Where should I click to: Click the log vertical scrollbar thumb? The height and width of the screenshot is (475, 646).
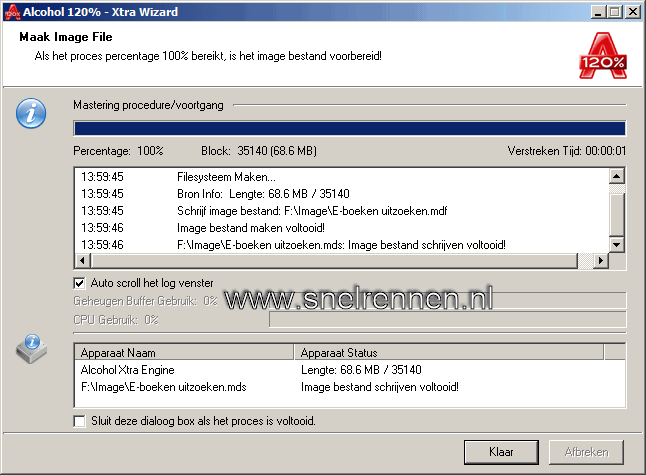(617, 214)
